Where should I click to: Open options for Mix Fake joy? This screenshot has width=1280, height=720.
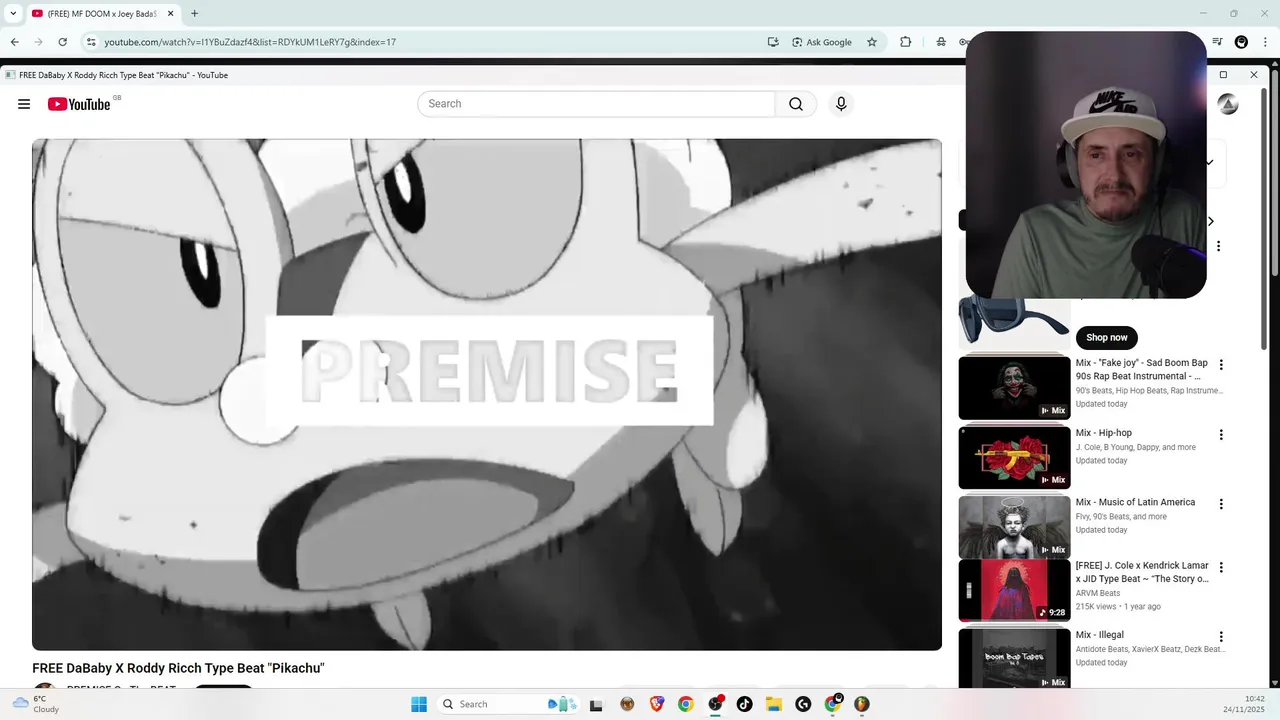click(x=1220, y=365)
